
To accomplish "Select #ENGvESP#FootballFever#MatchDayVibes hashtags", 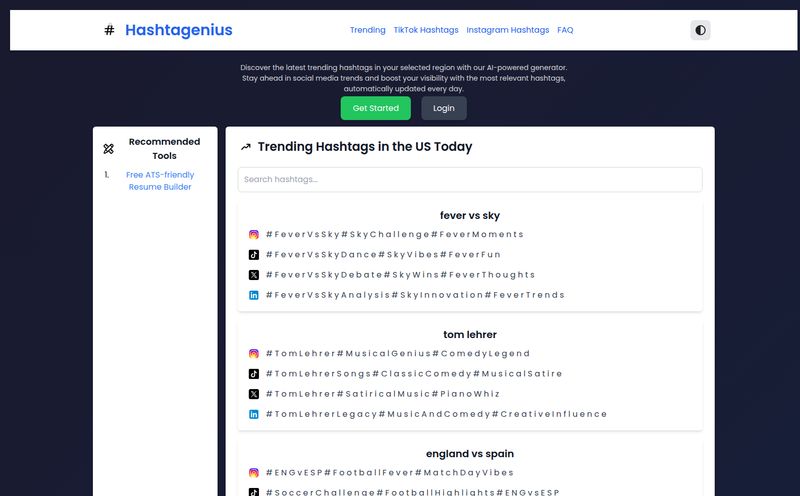I will point(390,473).
